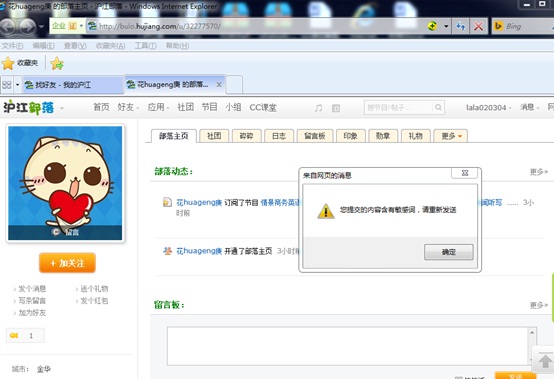Click the 沪江部落 logo
This screenshot has width=554, height=379.
pyautogui.click(x=29, y=107)
